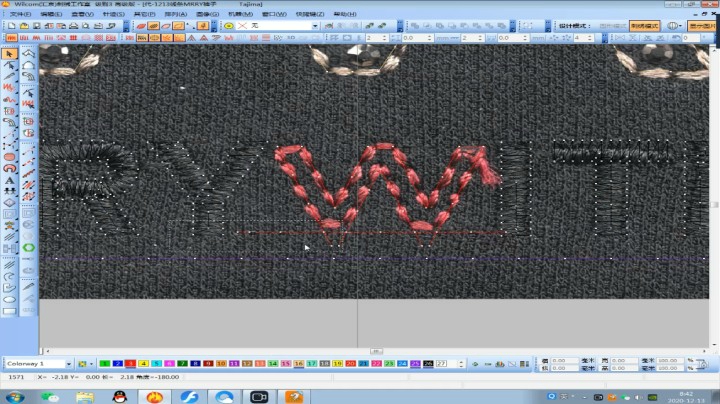The height and width of the screenshot is (404, 720).
Task: Select green color swatch 1
Action: point(105,364)
